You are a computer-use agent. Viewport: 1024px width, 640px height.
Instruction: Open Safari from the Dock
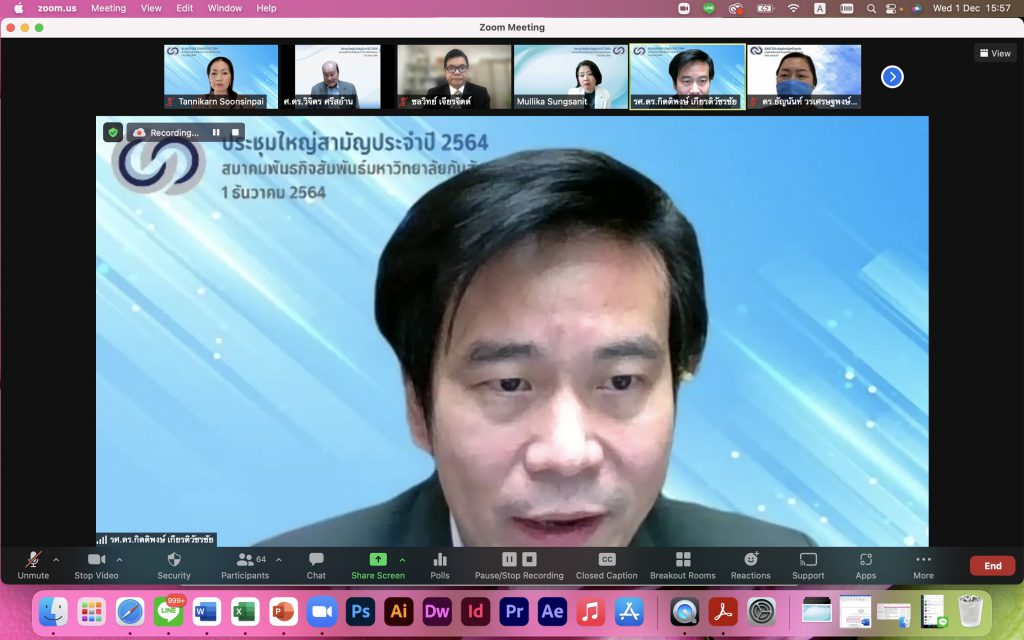pos(130,612)
